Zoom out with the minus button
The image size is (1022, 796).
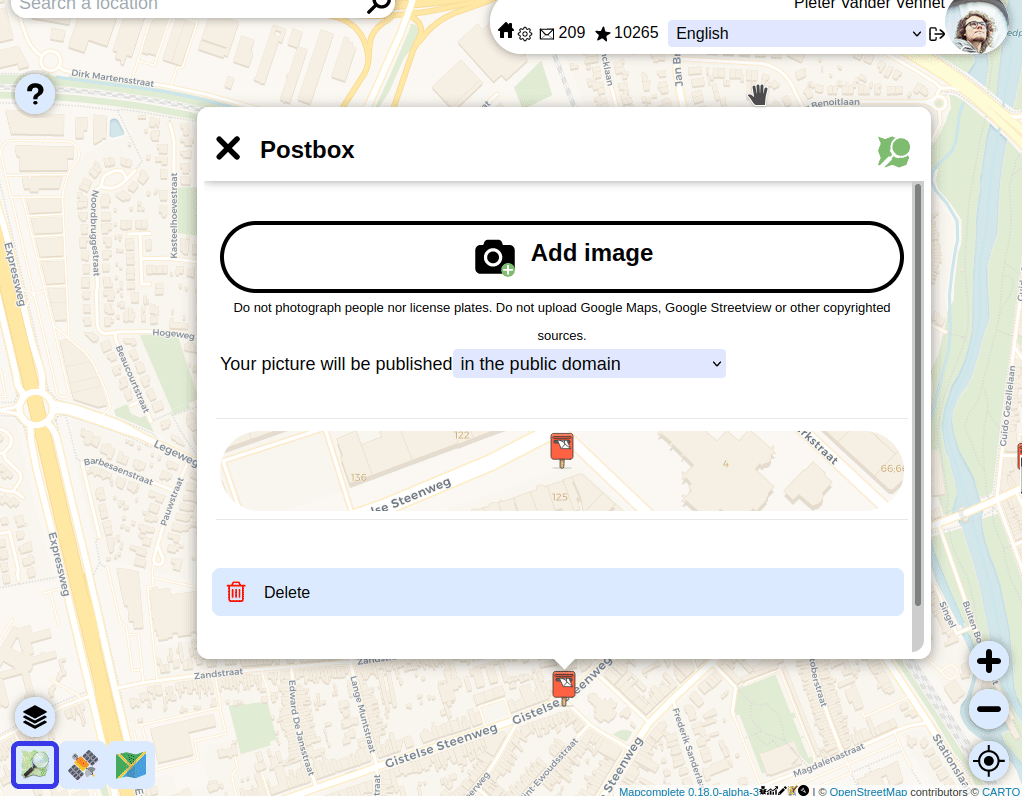pos(989,710)
